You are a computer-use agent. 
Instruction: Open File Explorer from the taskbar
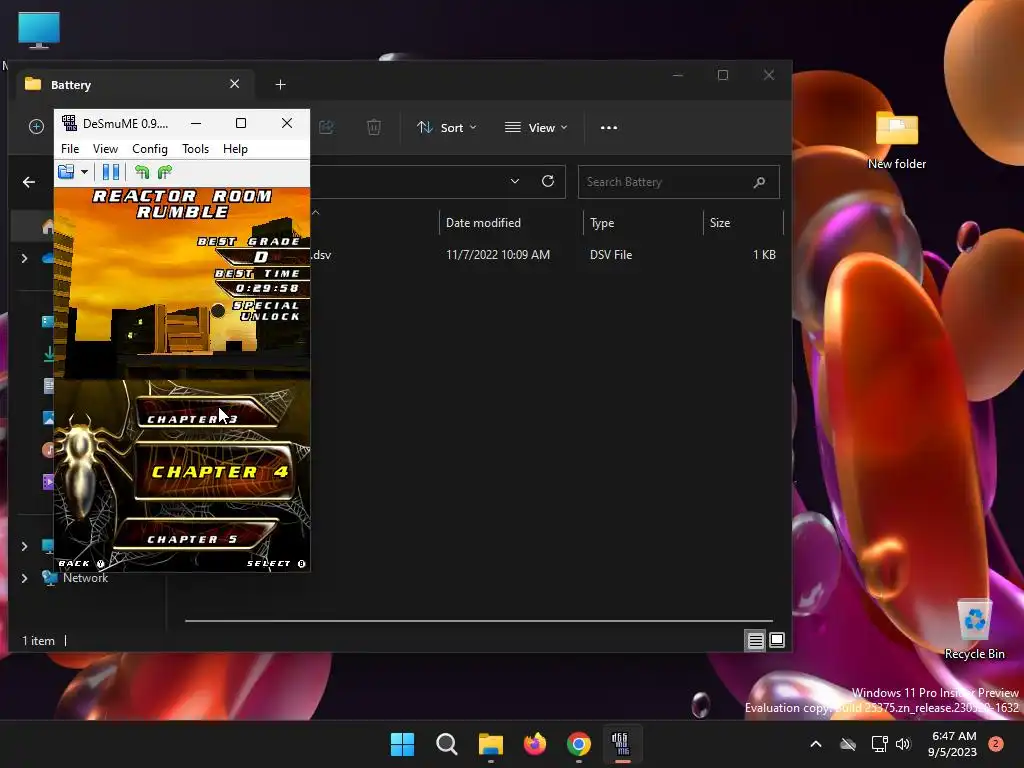[x=490, y=744]
